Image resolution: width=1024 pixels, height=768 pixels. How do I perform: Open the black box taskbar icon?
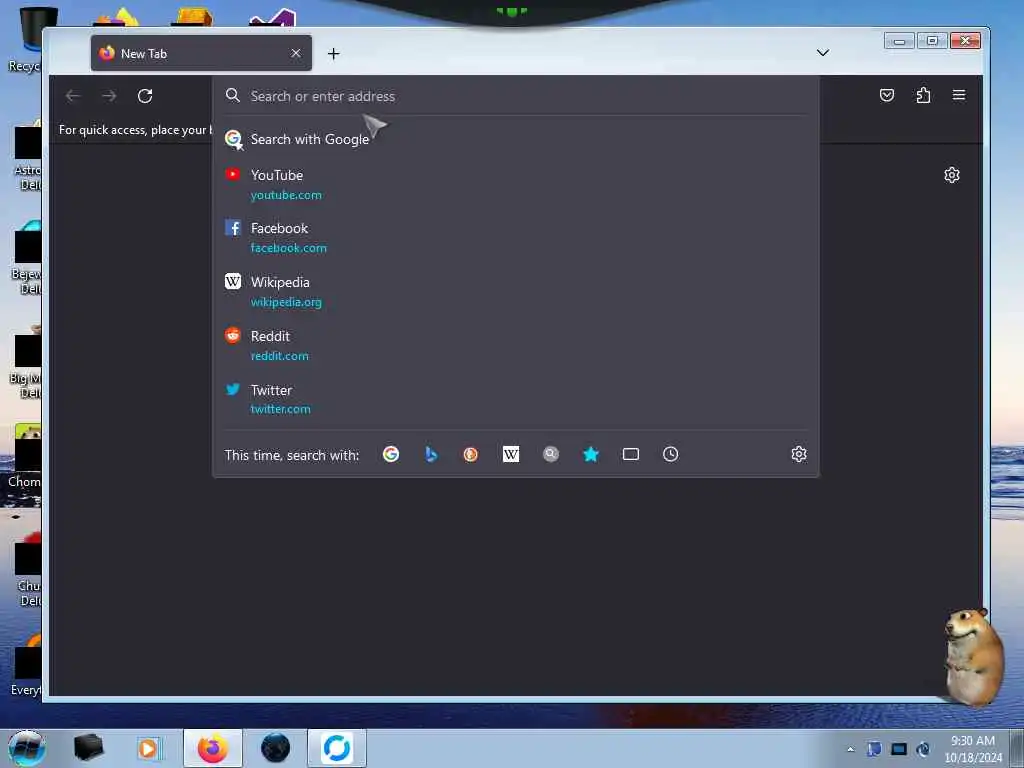89,748
